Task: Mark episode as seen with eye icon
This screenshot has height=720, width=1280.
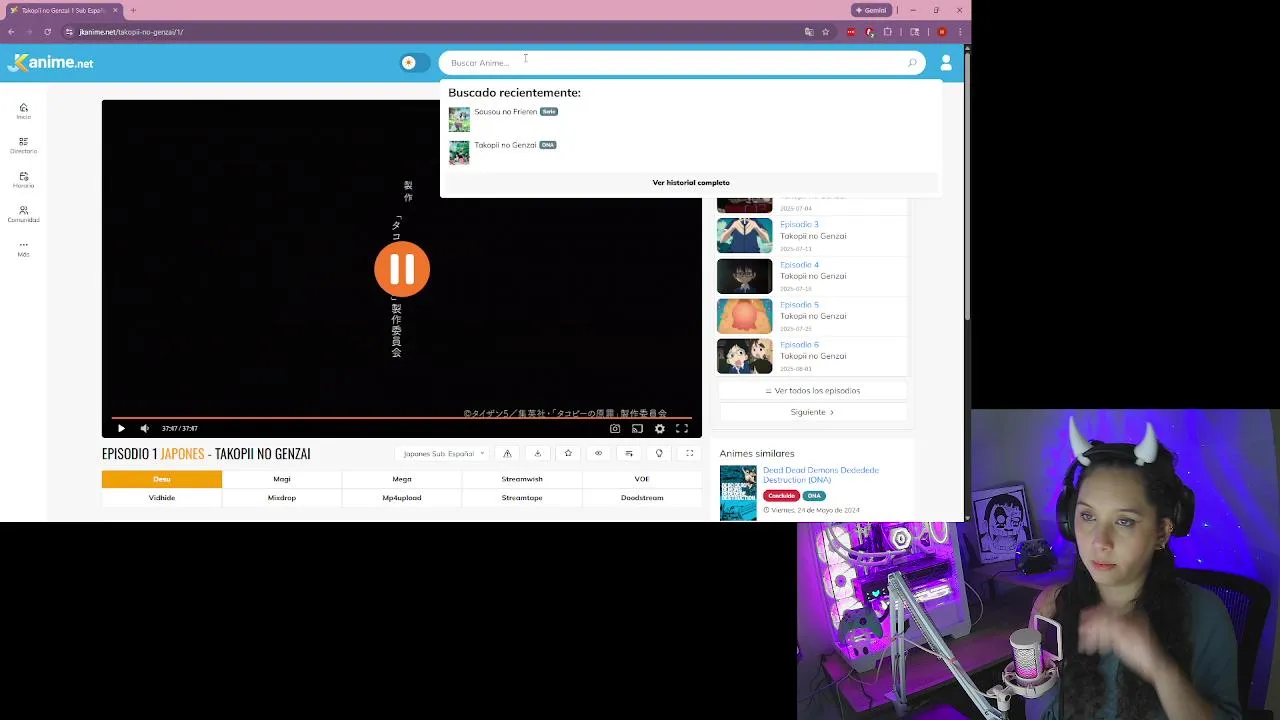Action: point(598,454)
